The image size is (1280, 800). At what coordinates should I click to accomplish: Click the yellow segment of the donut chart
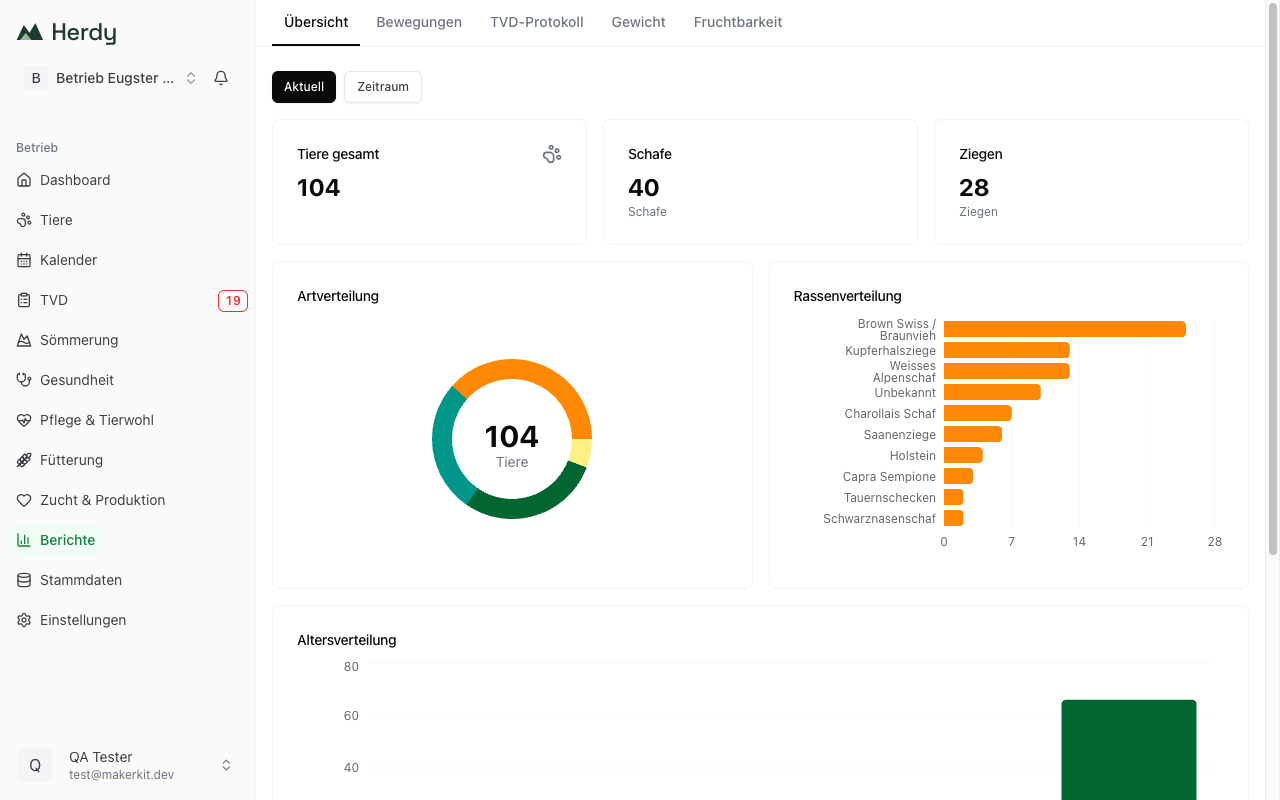[580, 452]
